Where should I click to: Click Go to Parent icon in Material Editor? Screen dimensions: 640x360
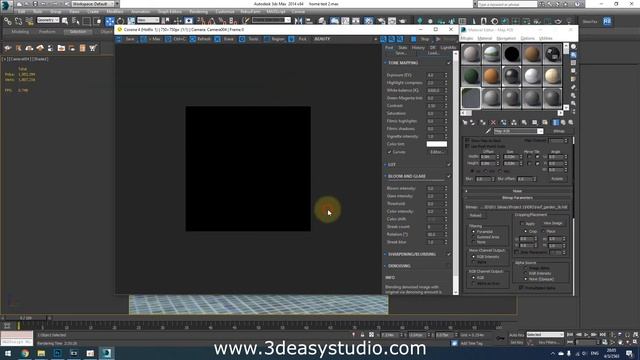tap(564, 122)
